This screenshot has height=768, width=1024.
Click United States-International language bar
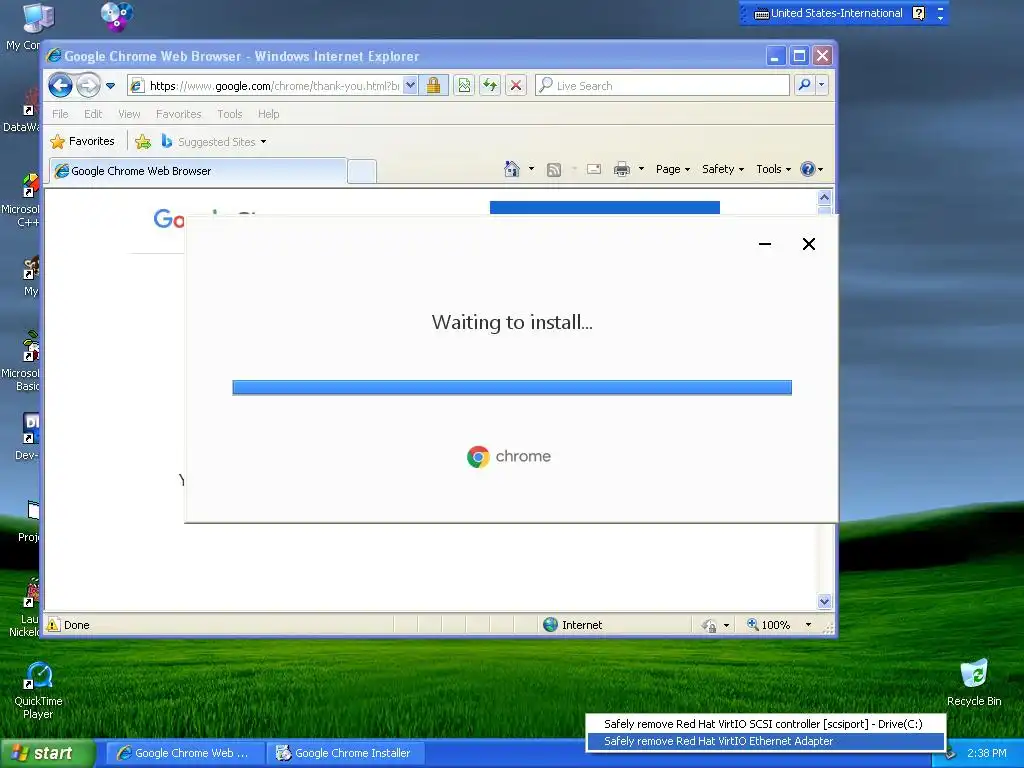click(x=828, y=13)
